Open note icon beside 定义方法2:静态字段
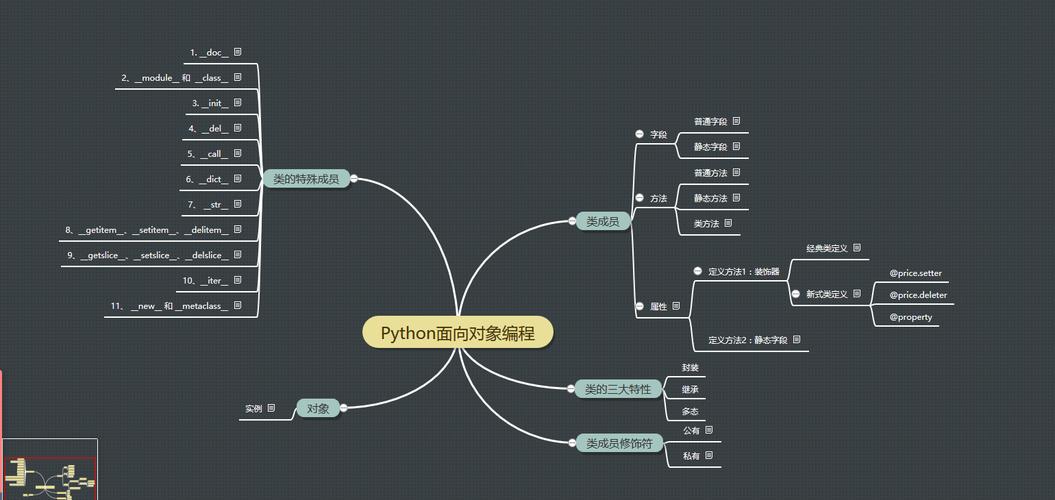Image resolution: width=1055 pixels, height=500 pixels. (x=797, y=340)
